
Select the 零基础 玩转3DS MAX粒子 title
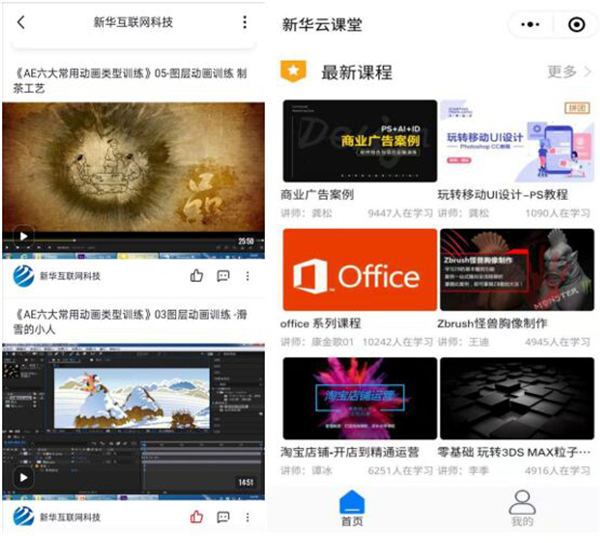[x=514, y=452]
